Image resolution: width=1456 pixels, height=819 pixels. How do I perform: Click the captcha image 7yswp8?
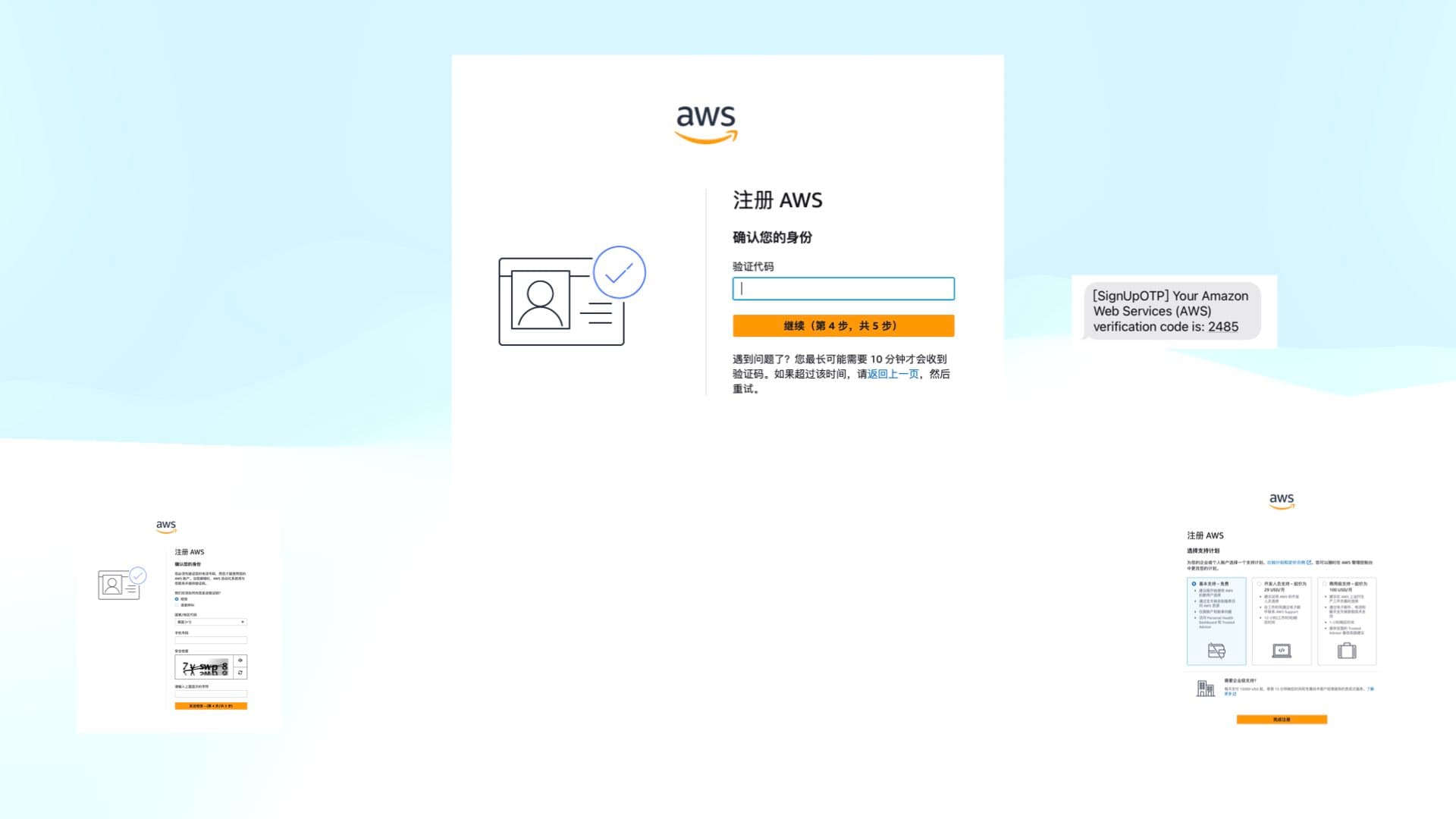click(204, 667)
